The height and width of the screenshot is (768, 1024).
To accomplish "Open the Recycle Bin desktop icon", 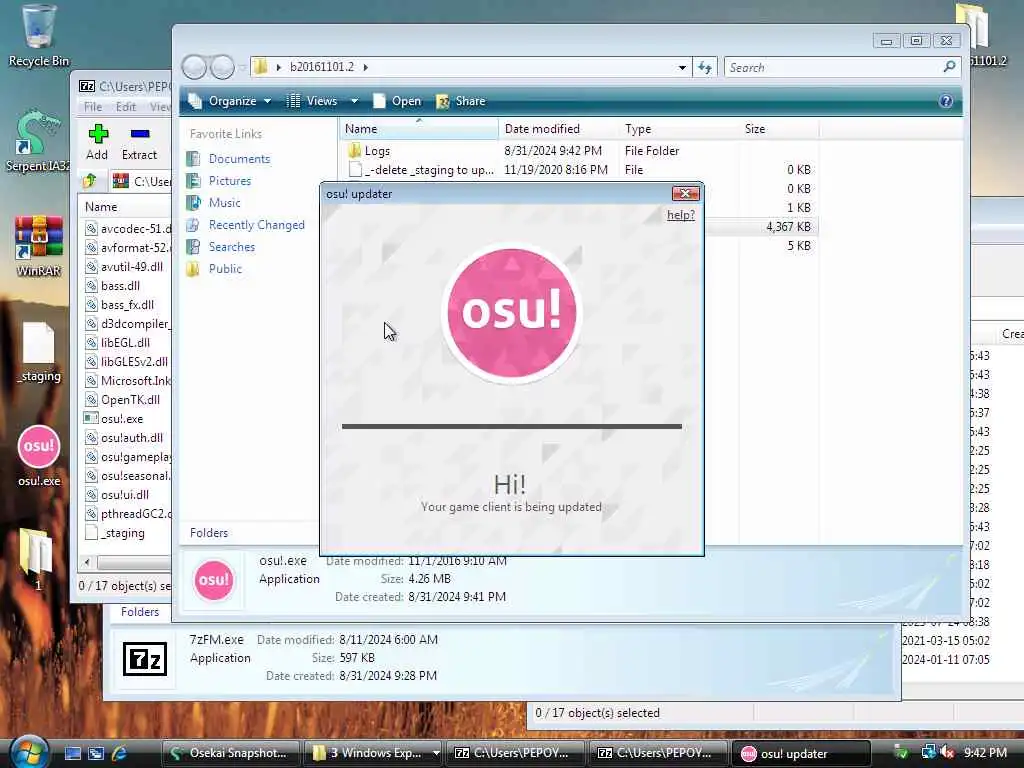I will (38, 36).
